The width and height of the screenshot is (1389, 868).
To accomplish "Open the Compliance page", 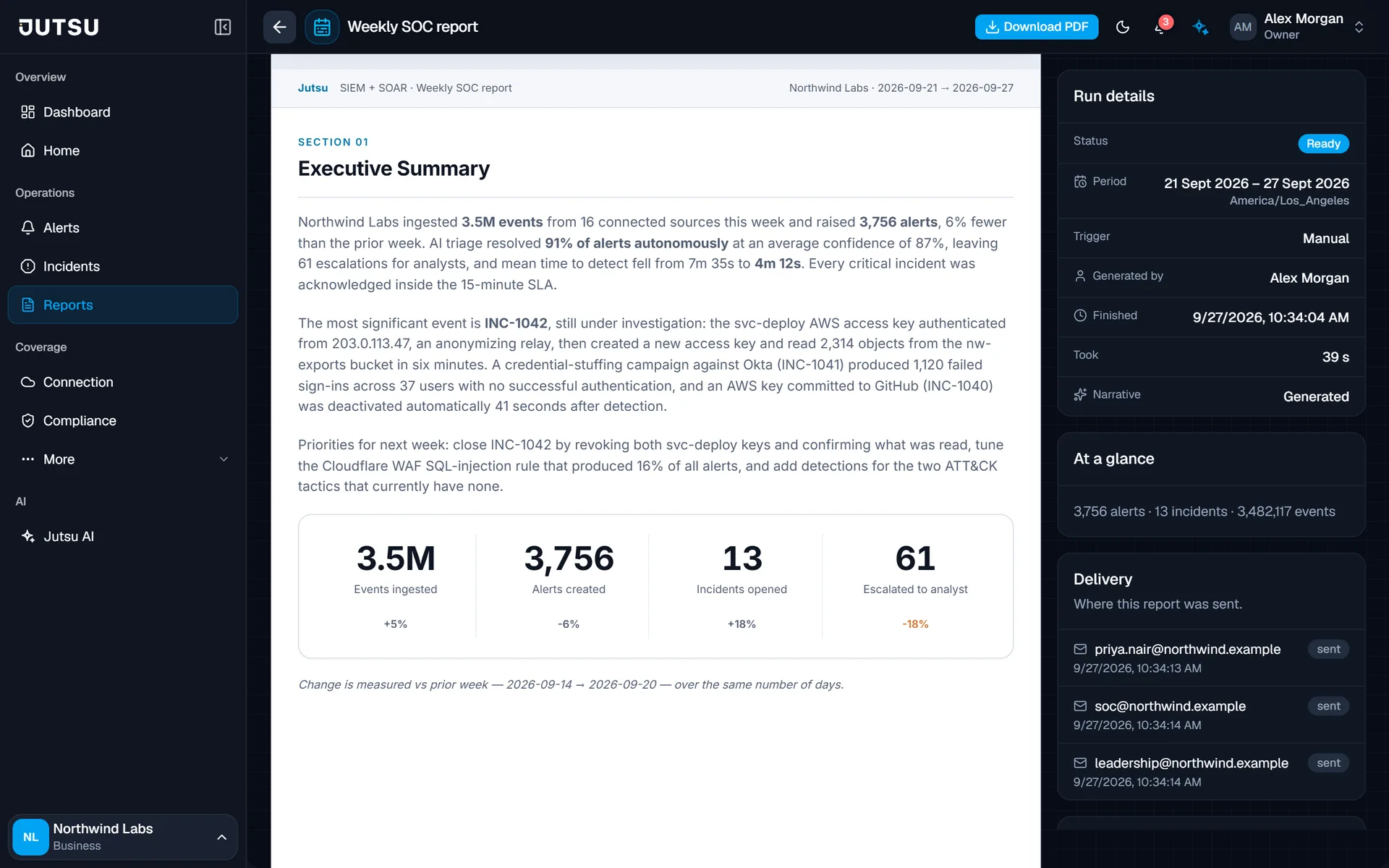I will [x=123, y=420].
